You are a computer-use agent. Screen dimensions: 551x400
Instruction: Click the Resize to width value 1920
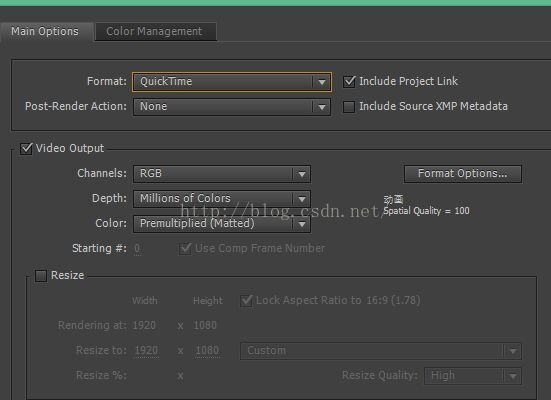147,351
